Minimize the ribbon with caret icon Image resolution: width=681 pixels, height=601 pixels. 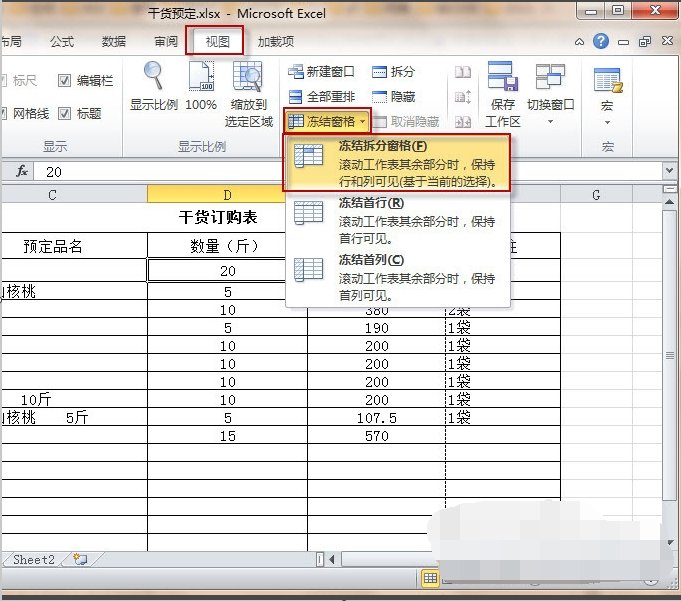[579, 42]
